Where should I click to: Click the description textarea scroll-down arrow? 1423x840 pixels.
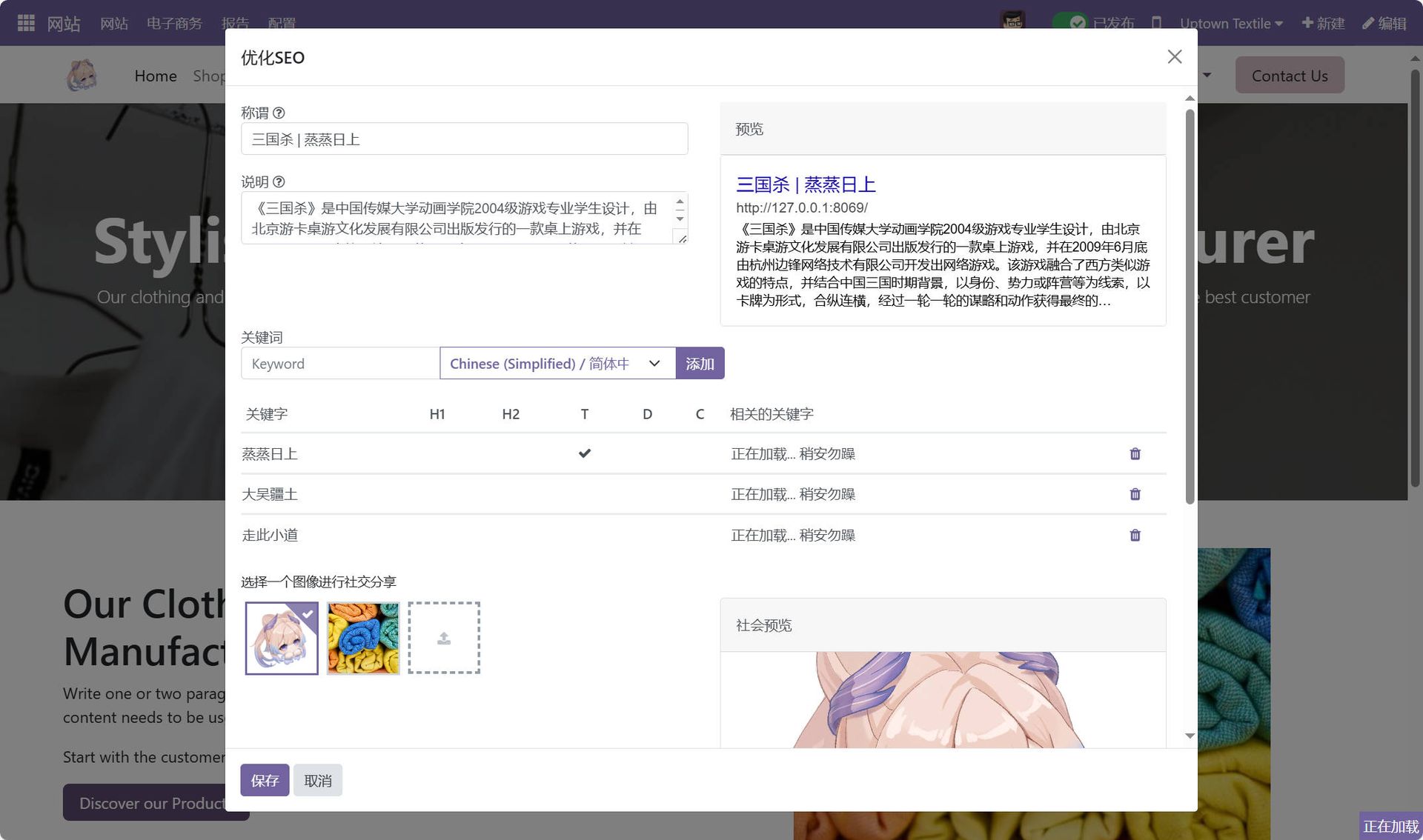[680, 219]
